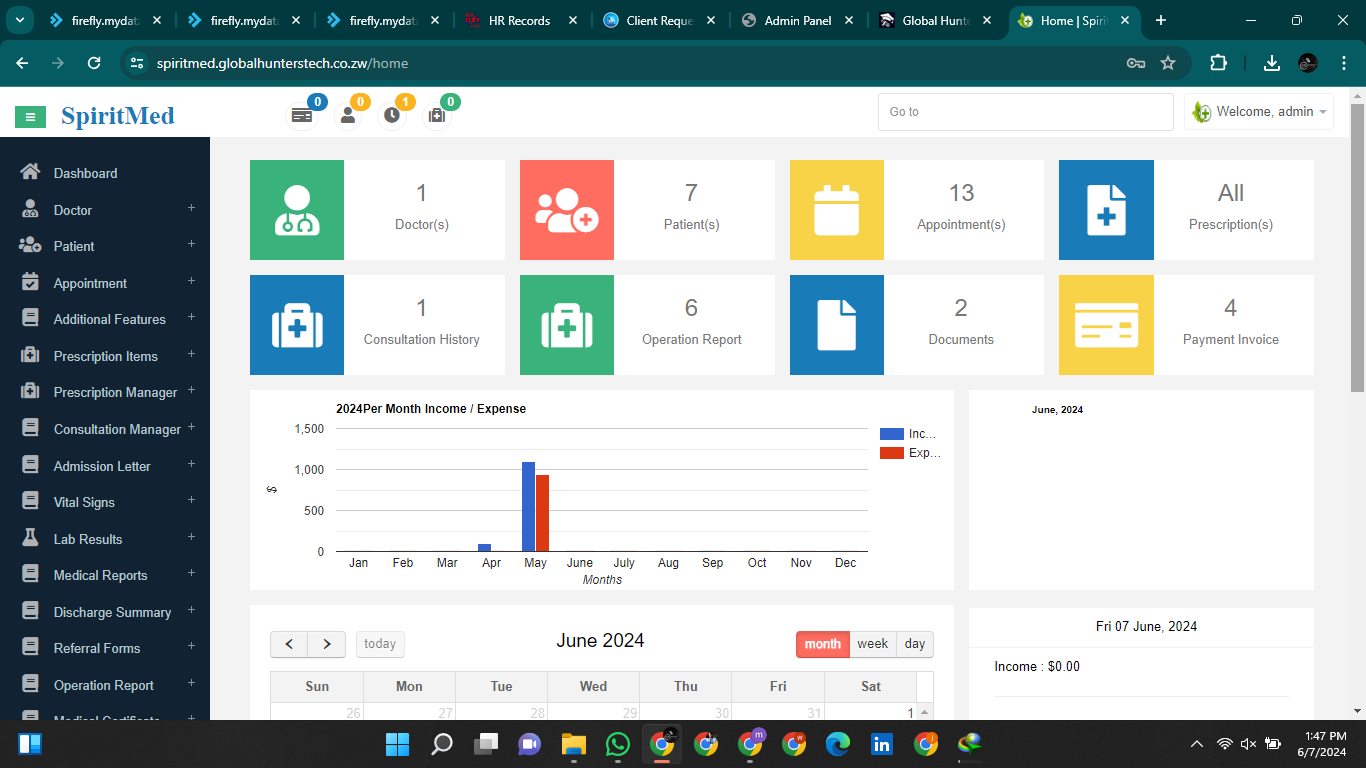Click the today button on calendar
This screenshot has width=1366, height=768.
click(x=380, y=644)
